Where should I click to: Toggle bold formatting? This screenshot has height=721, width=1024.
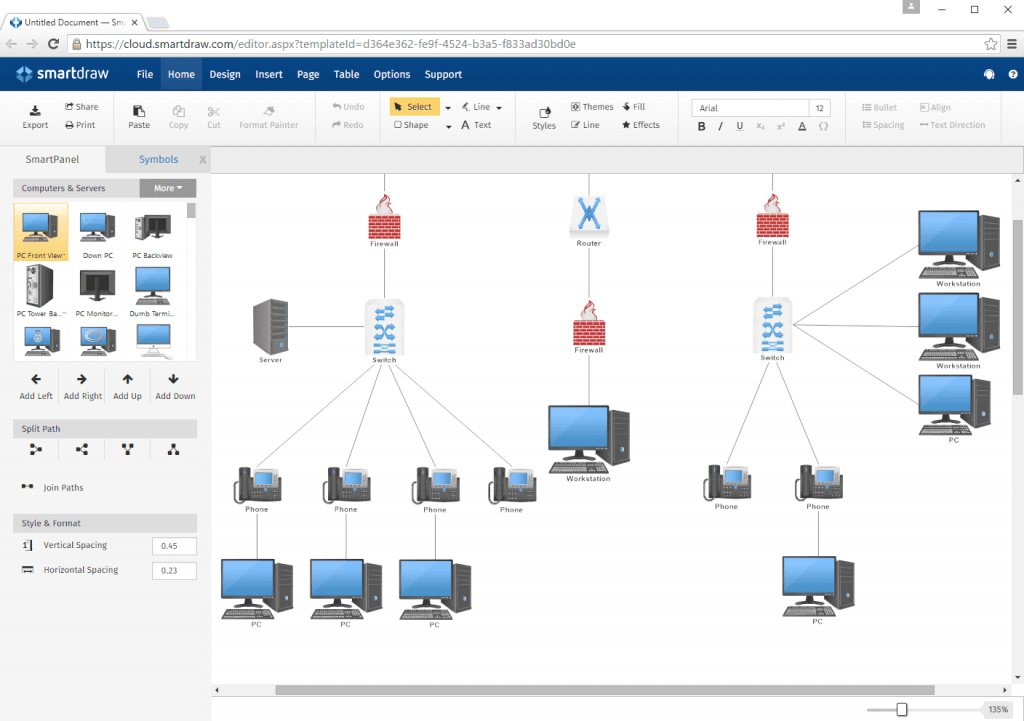coord(701,126)
